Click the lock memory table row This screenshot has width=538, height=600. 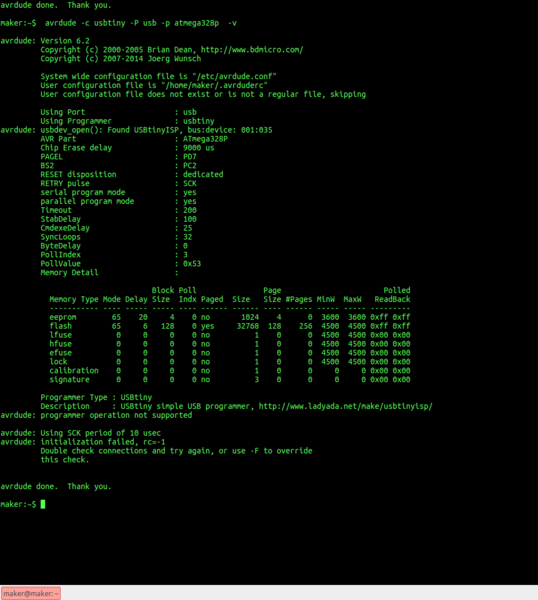[230, 362]
